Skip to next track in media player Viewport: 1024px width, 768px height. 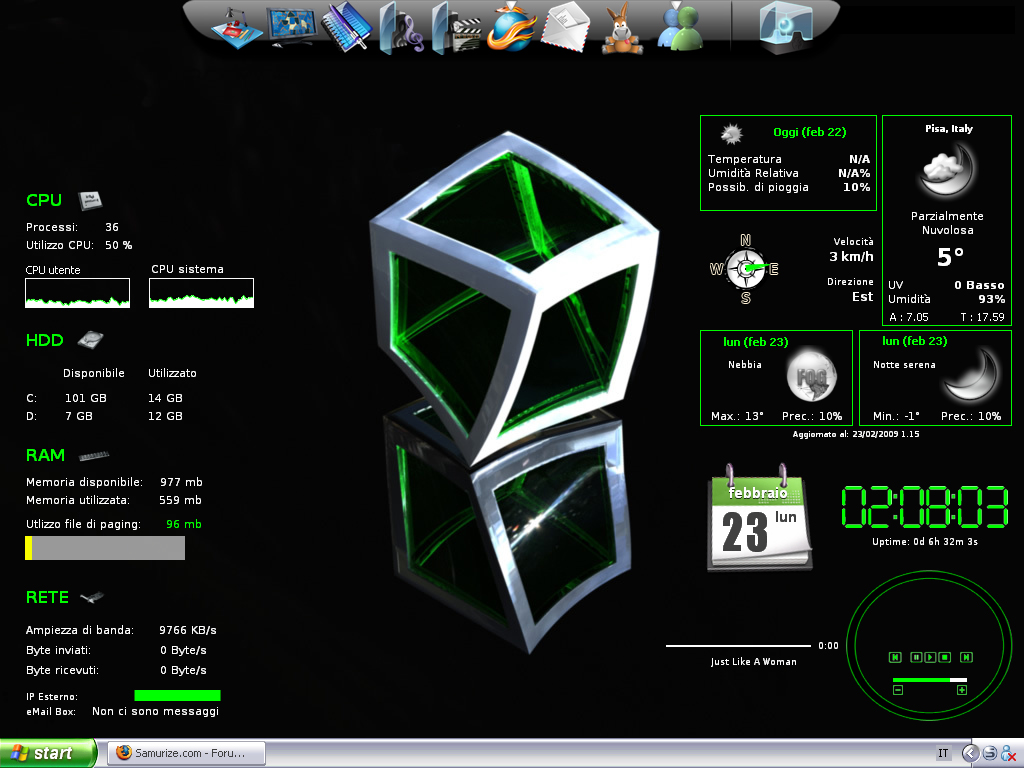tap(967, 657)
